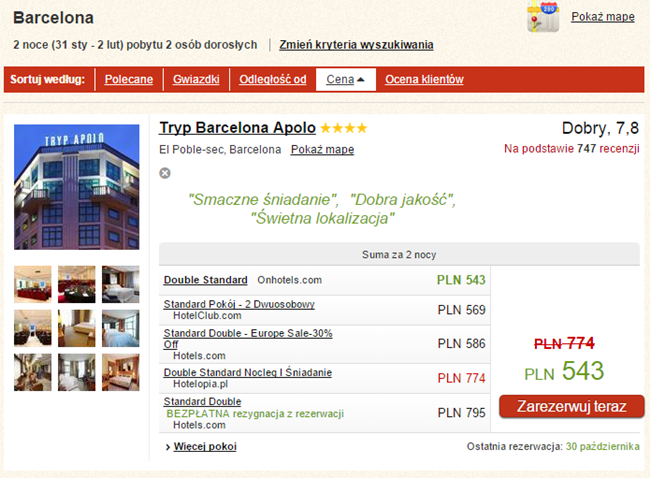Click the four-star rating of Tryp Barcelona Apolo
Image resolution: width=650 pixels, height=478 pixels.
(344, 128)
